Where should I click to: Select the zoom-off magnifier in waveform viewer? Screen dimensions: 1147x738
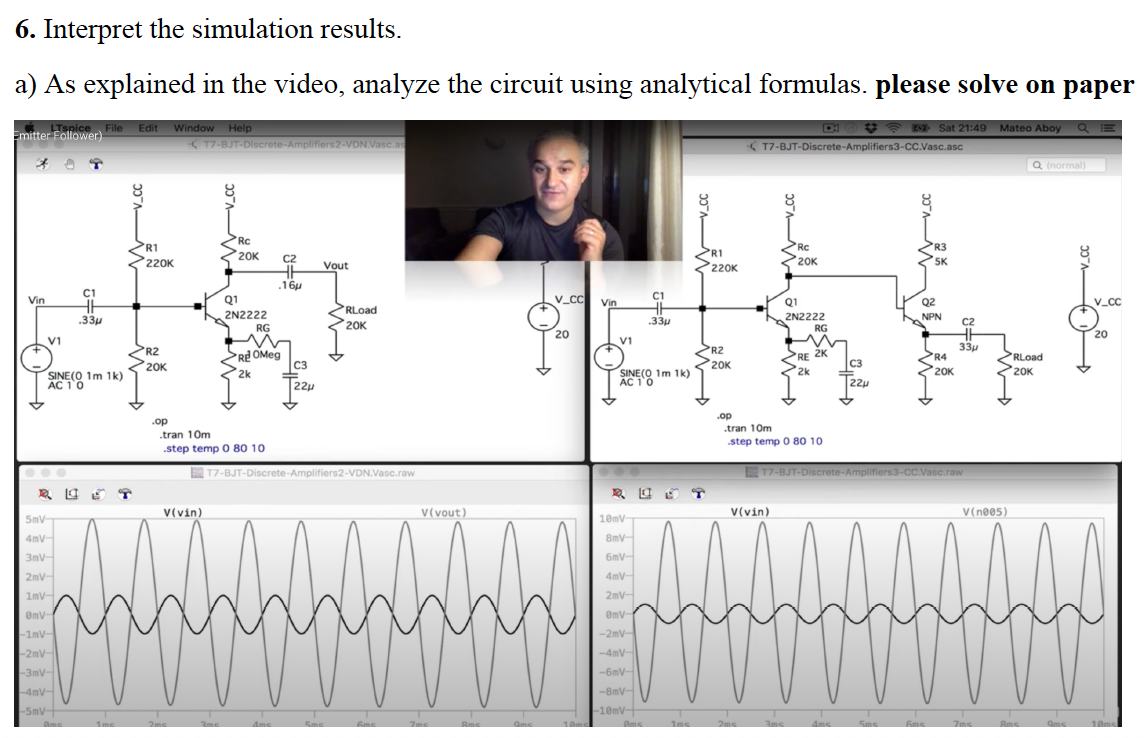click(x=45, y=494)
